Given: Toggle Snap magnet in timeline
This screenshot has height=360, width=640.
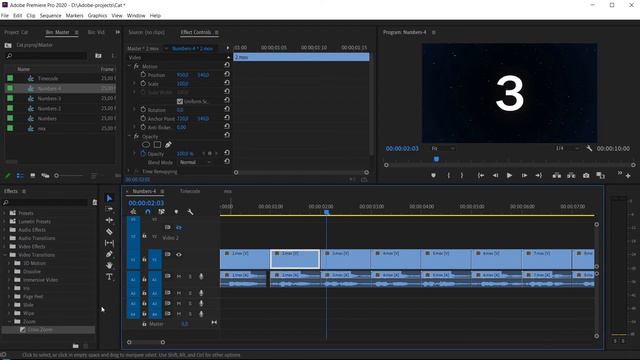Looking at the screenshot, I should (148, 212).
